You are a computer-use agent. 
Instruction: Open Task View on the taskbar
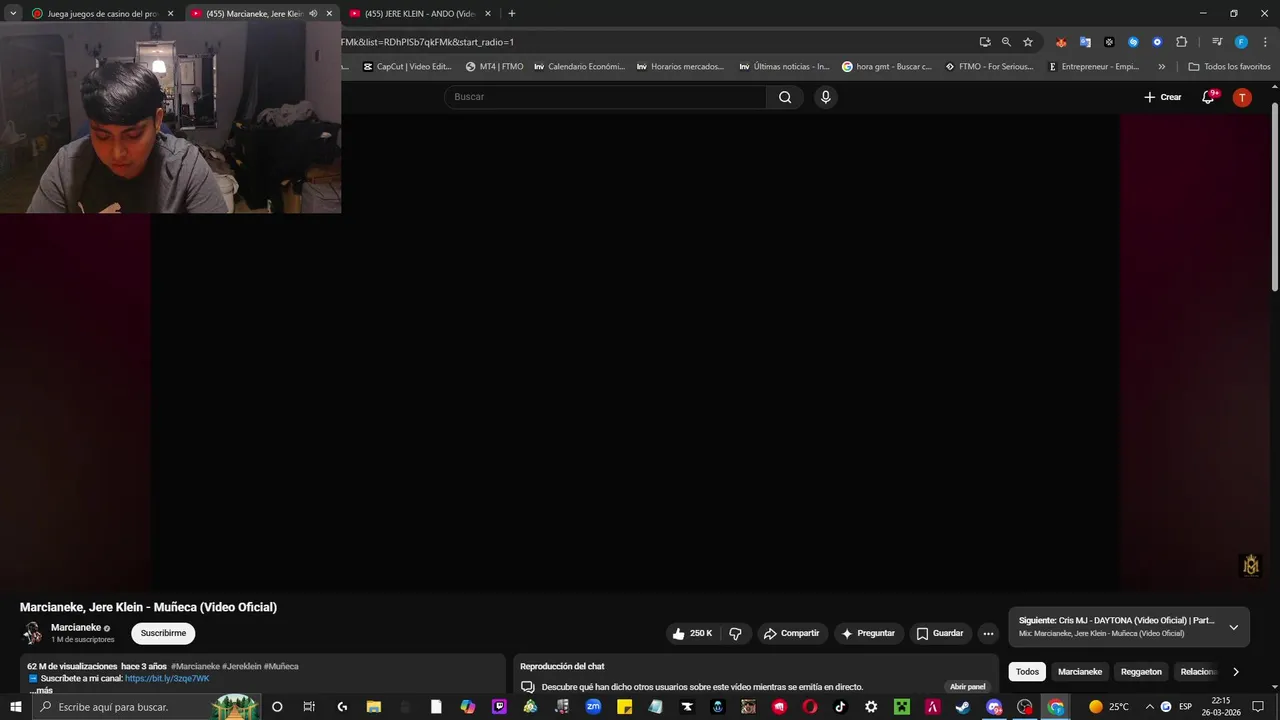308,707
